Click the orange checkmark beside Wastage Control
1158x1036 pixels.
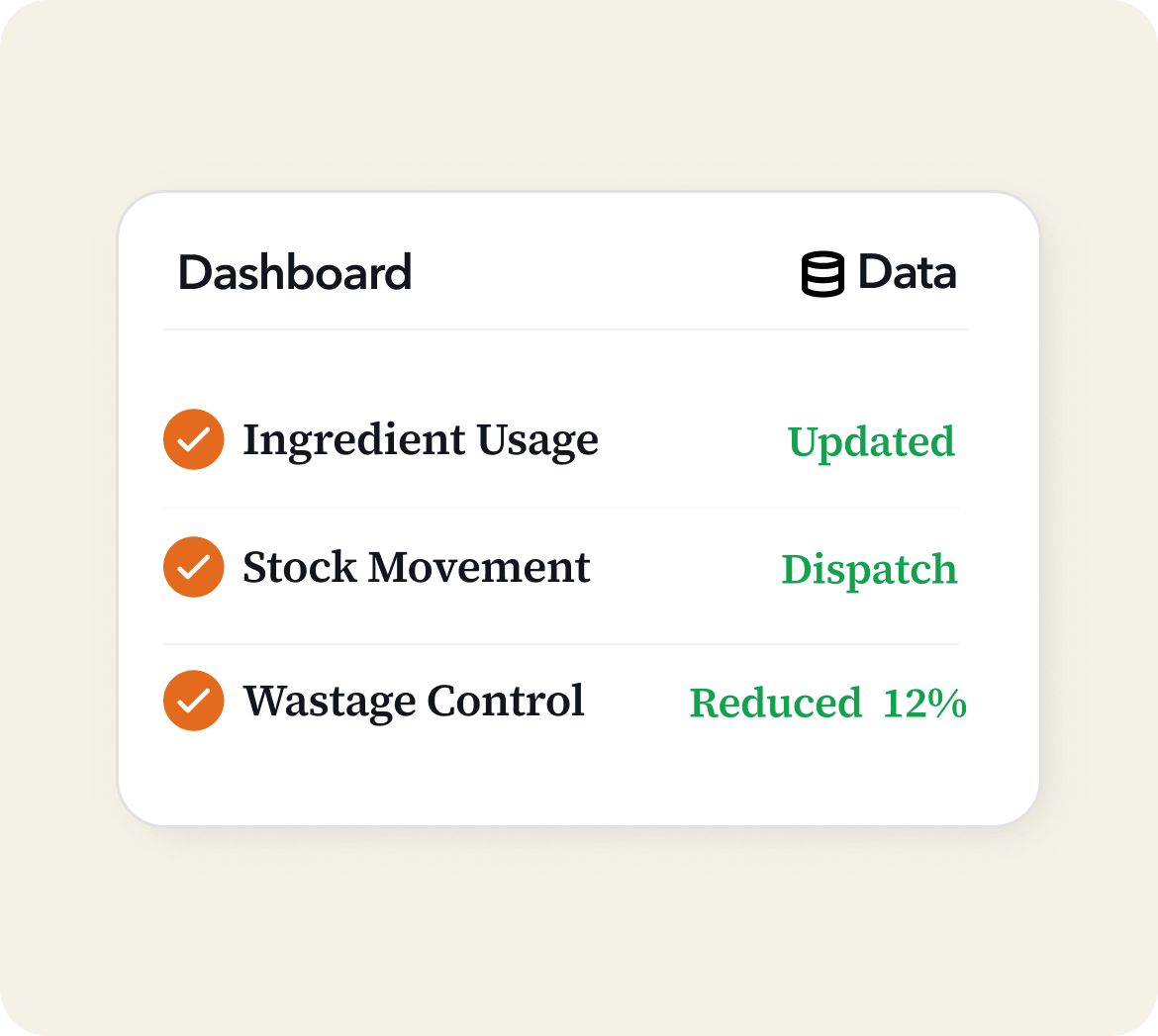coord(193,701)
